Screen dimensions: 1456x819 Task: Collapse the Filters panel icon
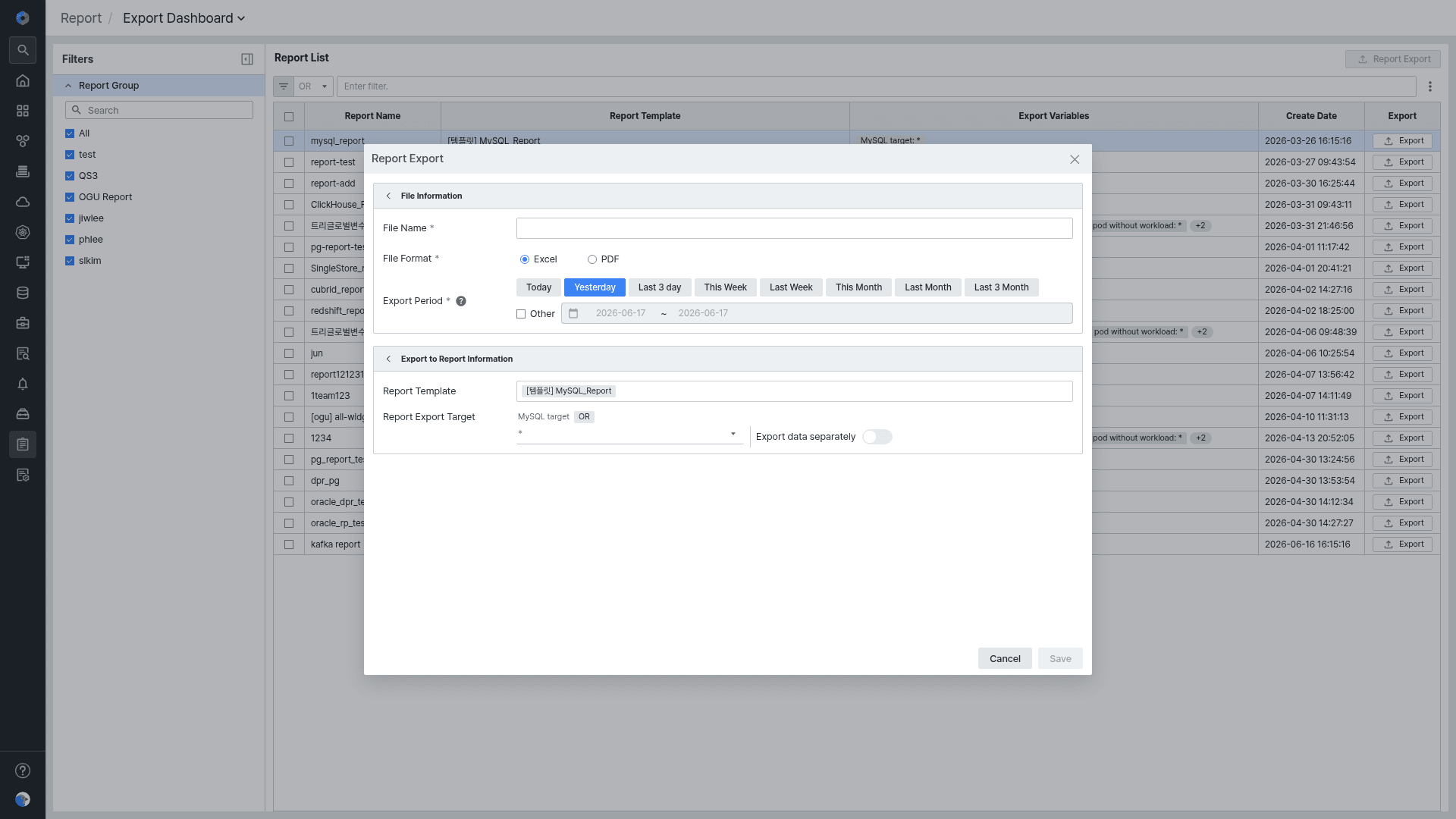[x=247, y=59]
